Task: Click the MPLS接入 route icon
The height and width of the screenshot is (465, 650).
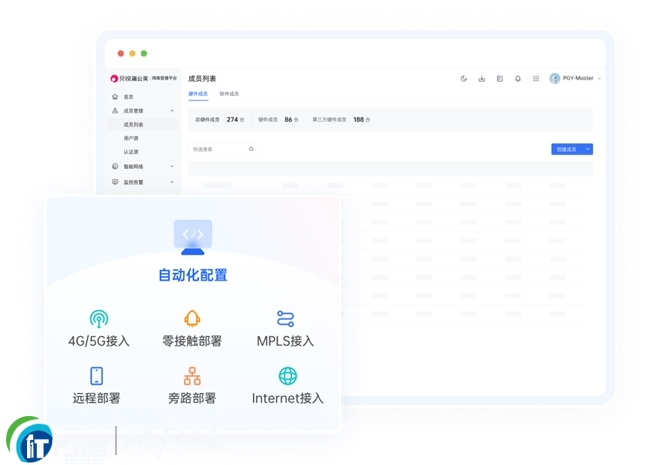Action: [285, 319]
